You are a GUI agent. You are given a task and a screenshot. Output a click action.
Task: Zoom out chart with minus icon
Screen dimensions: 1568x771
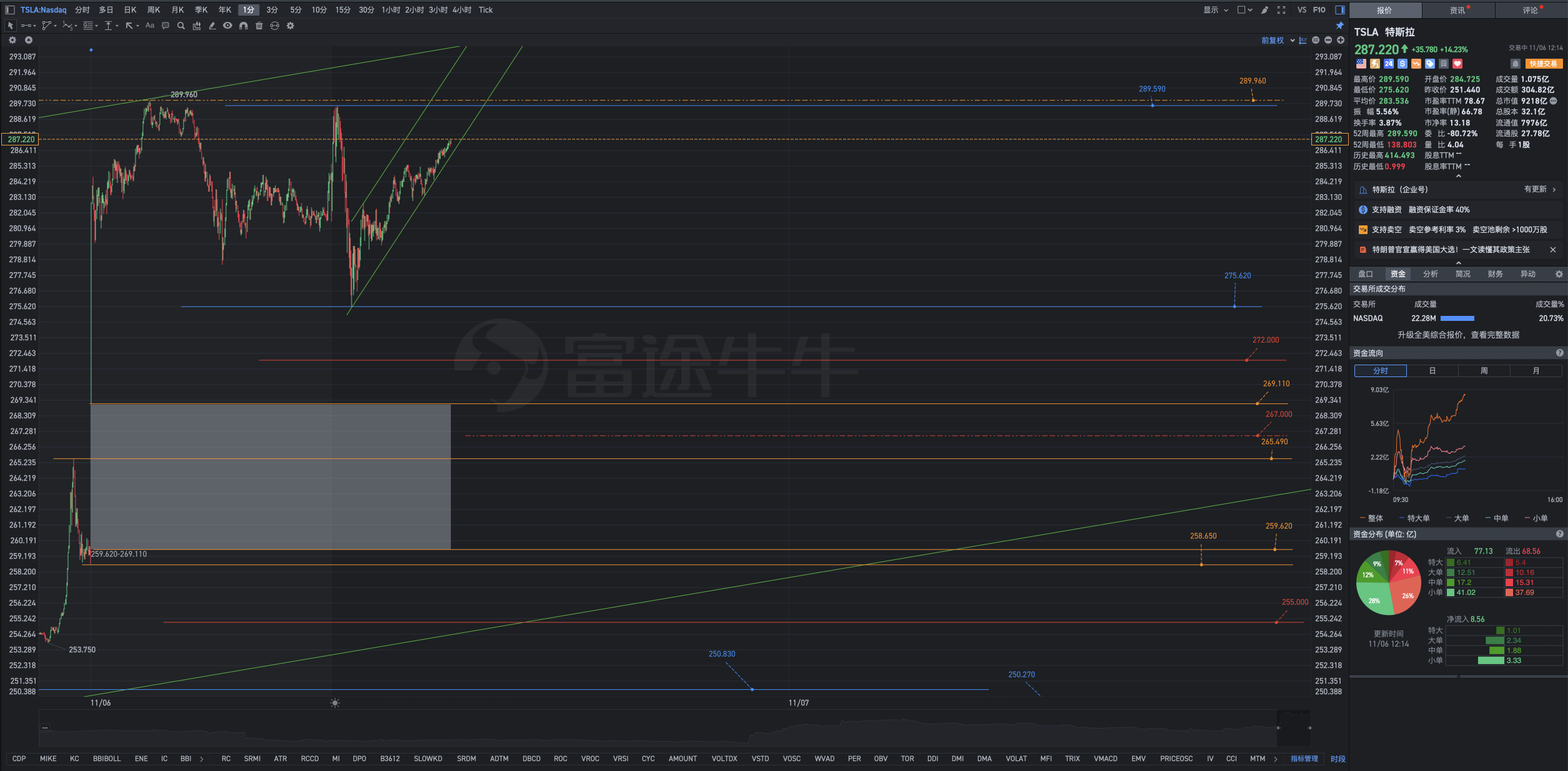pos(1328,41)
